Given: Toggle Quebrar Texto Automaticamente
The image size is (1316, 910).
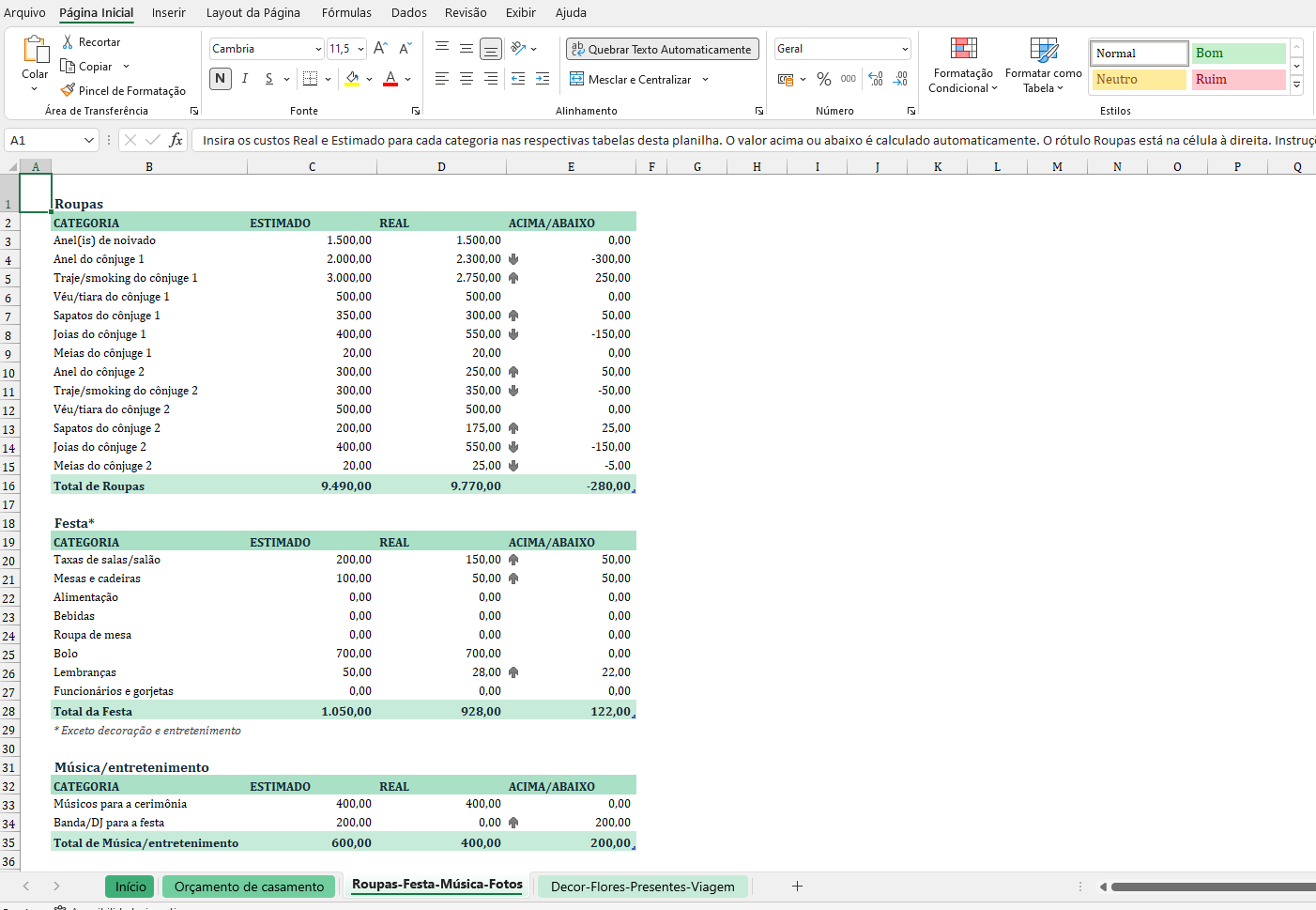Looking at the screenshot, I should click(x=662, y=49).
